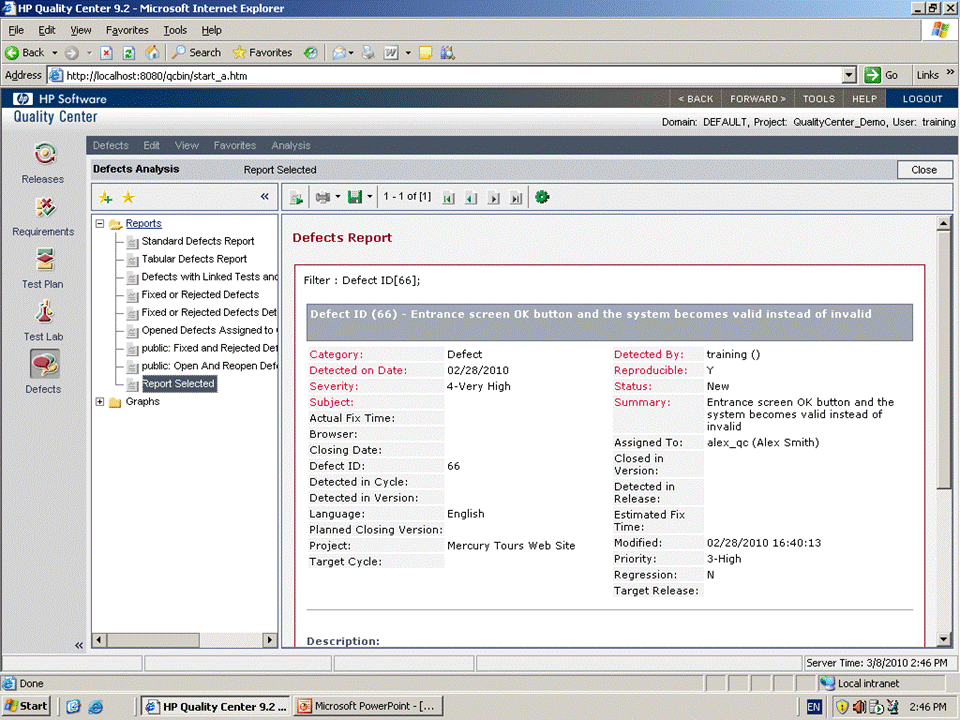This screenshot has width=960, height=720.
Task: Click the HP header TOOLS button
Action: click(819, 99)
